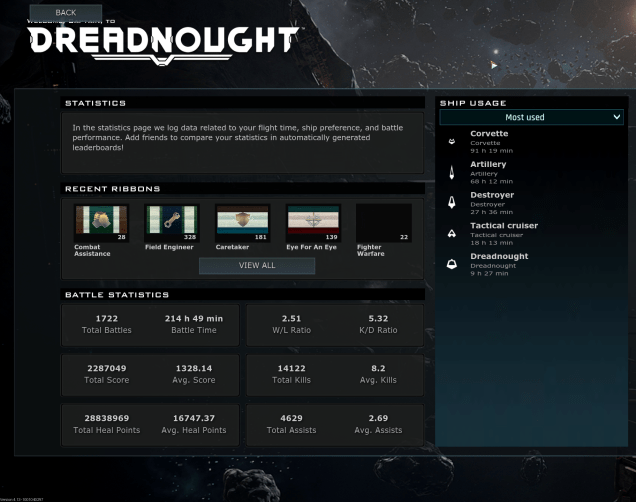Click VIEW ALL ribbons button
636x502 pixels.
point(257,266)
